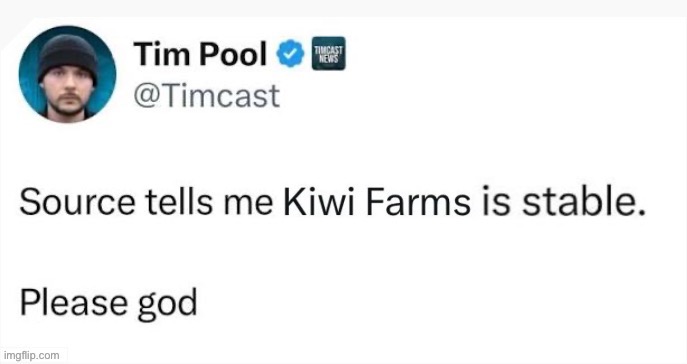Select the words "Kiwi Farms" in the tweet
This screenshot has width=687, height=364.
coord(377,202)
